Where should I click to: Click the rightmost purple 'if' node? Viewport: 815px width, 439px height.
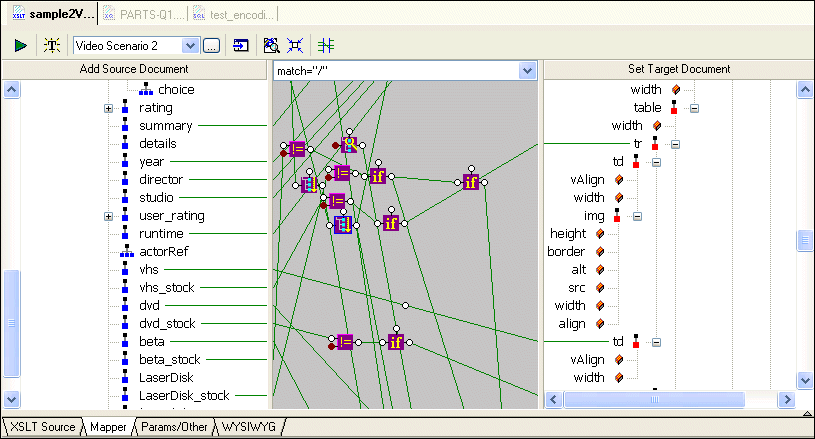click(471, 181)
